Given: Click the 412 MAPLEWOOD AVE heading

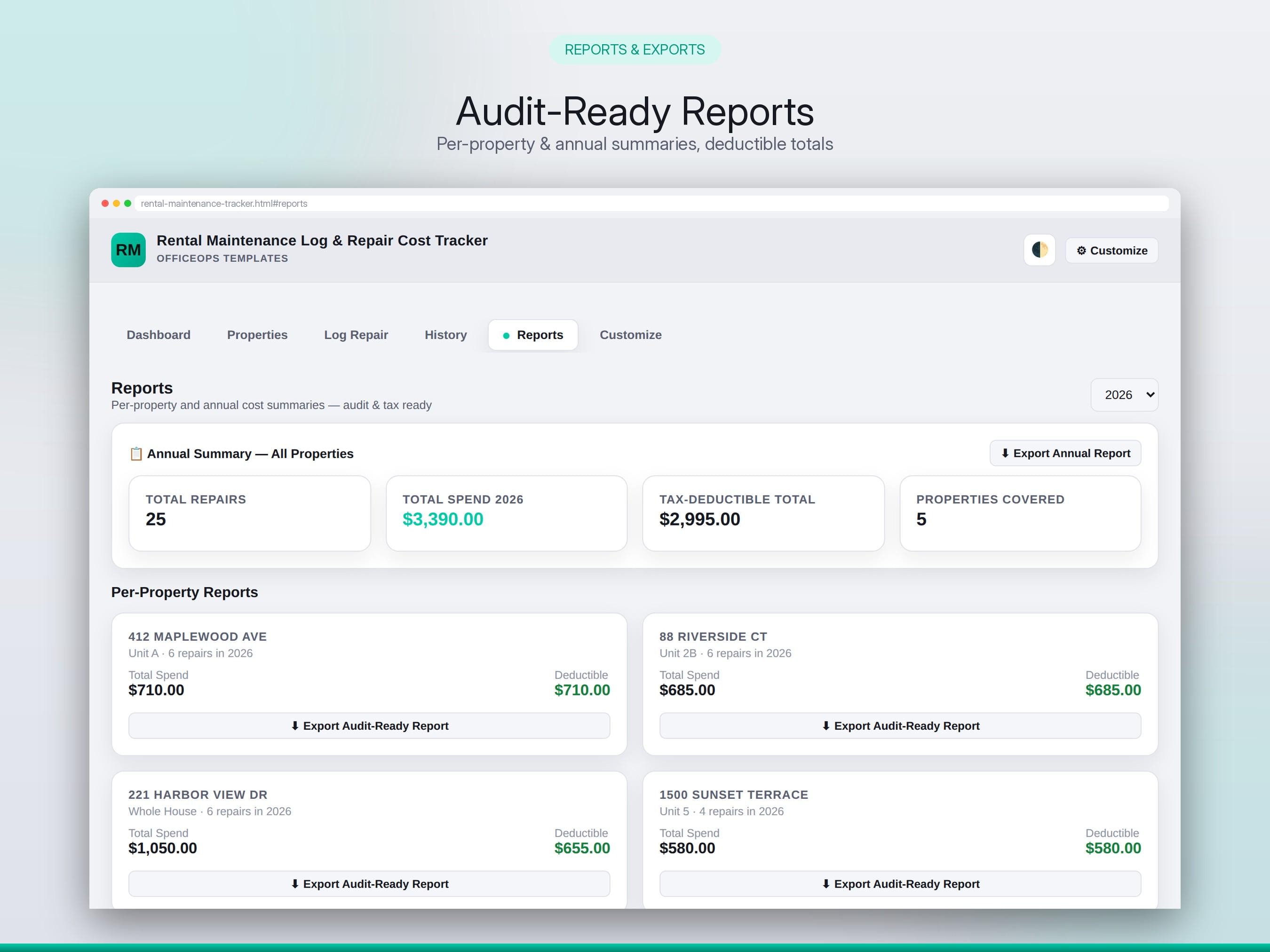Looking at the screenshot, I should [198, 637].
